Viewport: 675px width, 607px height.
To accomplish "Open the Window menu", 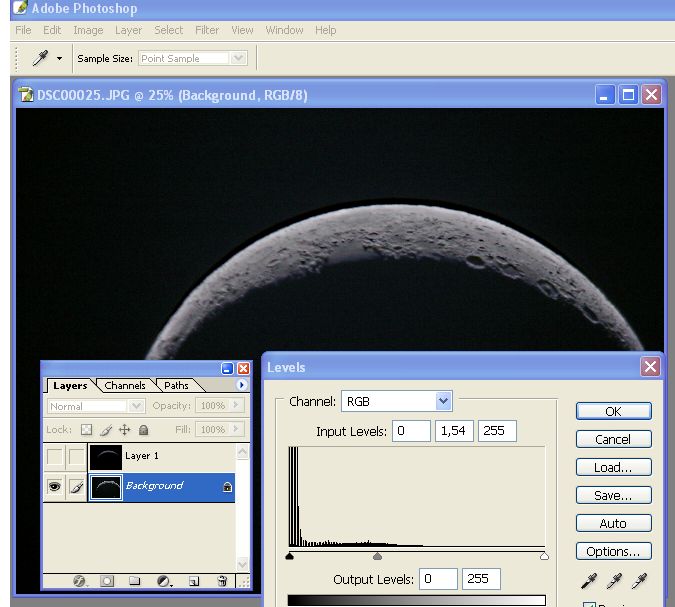I will coord(284,30).
